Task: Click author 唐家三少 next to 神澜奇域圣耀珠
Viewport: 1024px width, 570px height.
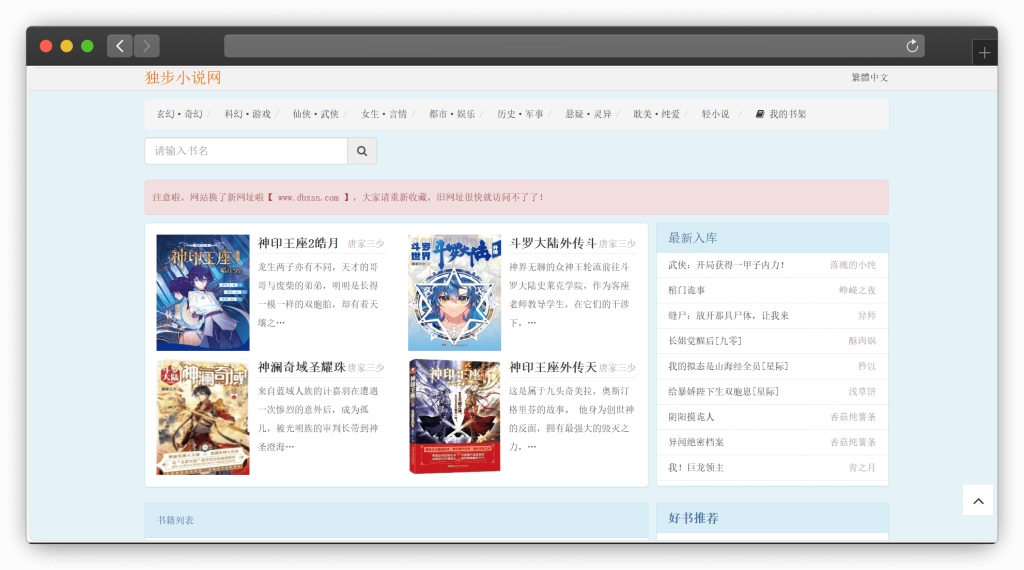Action: tap(366, 368)
